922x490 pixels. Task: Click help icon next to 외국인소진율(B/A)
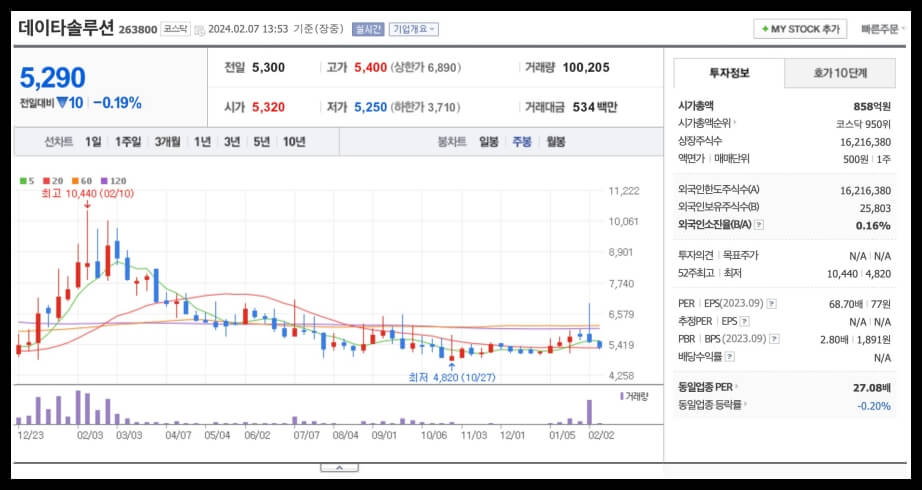pos(759,225)
